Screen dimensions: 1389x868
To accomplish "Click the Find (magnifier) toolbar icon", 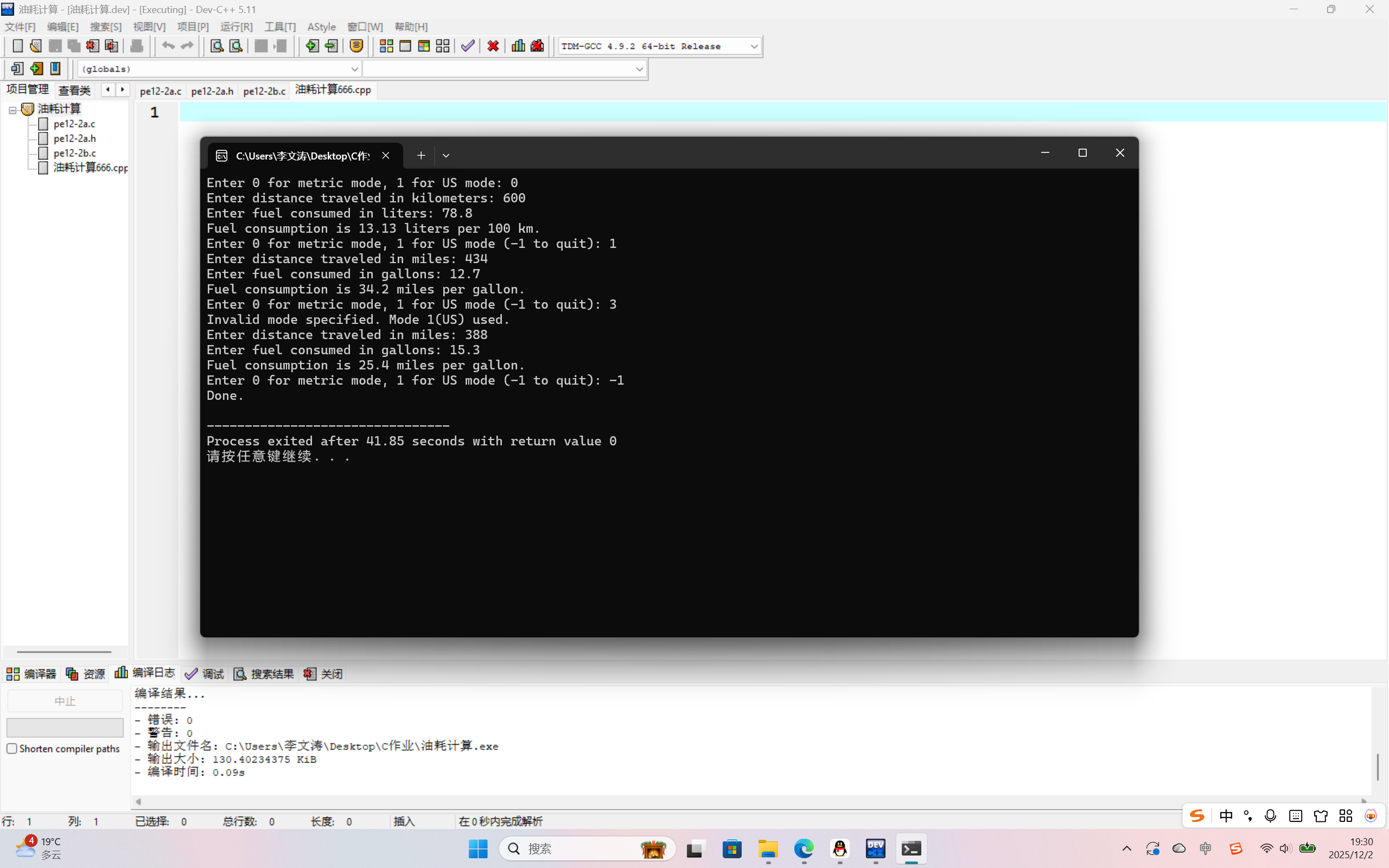I will click(216, 46).
